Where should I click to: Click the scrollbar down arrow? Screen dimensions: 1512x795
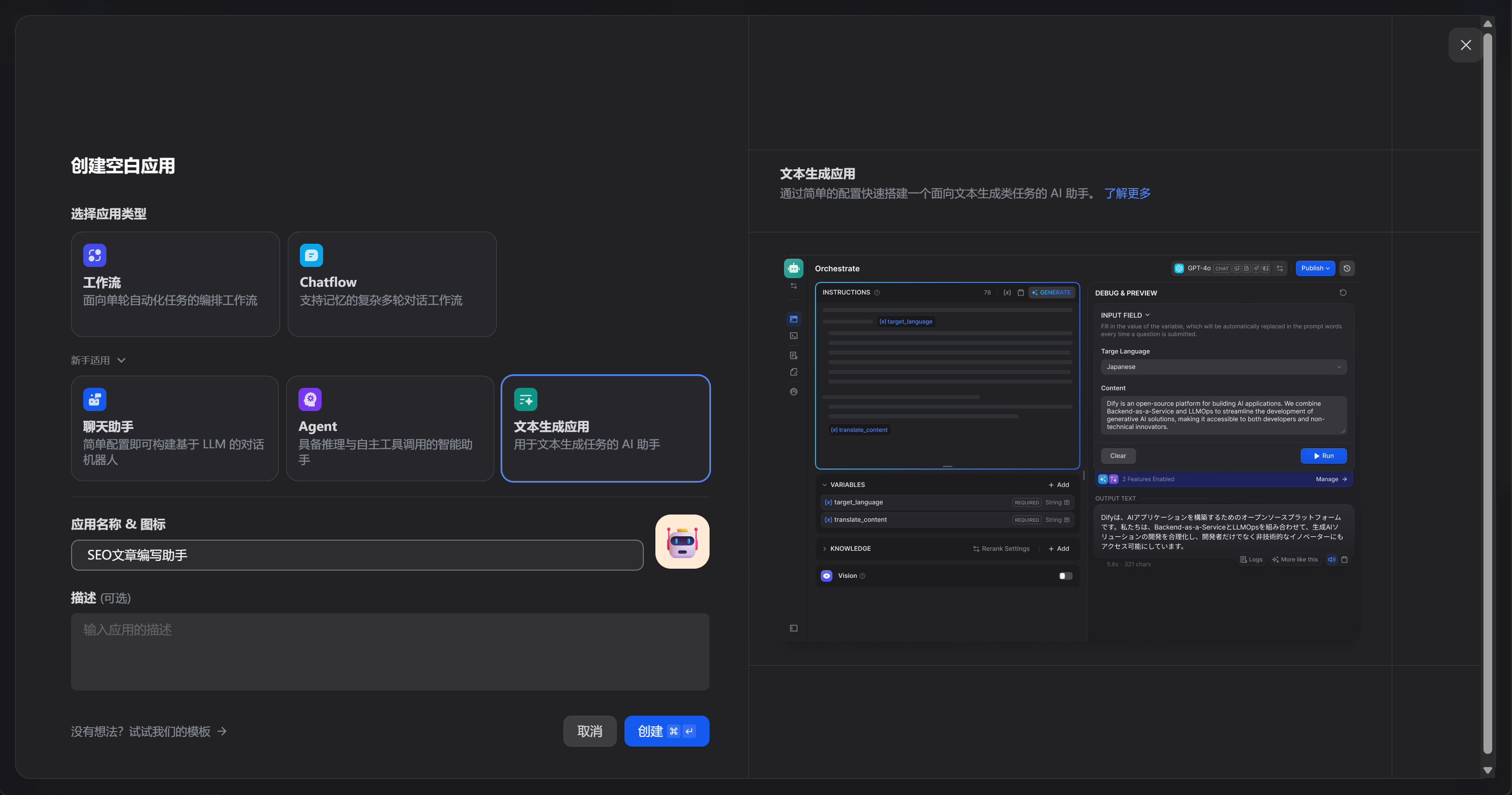pyautogui.click(x=1487, y=770)
